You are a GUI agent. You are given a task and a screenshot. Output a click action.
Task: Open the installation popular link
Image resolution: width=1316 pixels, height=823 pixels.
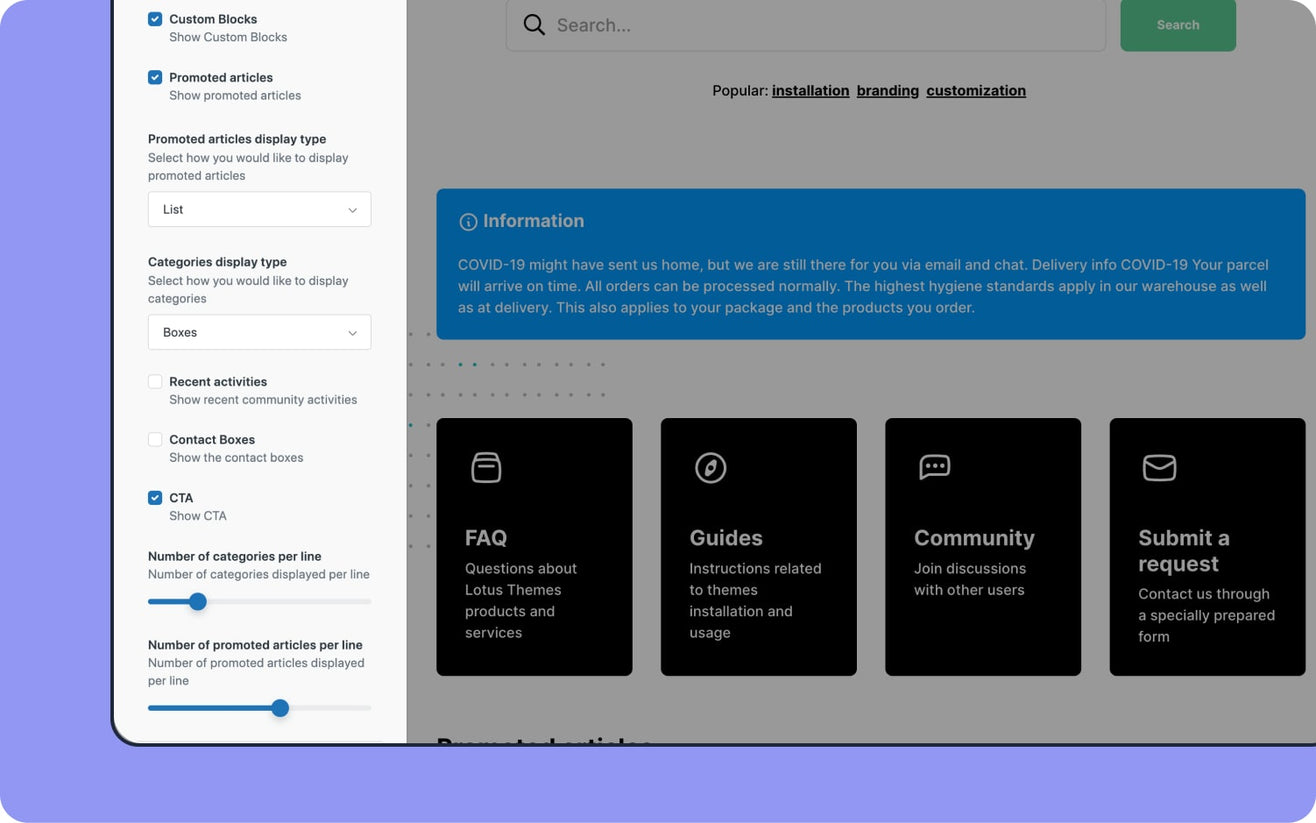point(810,90)
